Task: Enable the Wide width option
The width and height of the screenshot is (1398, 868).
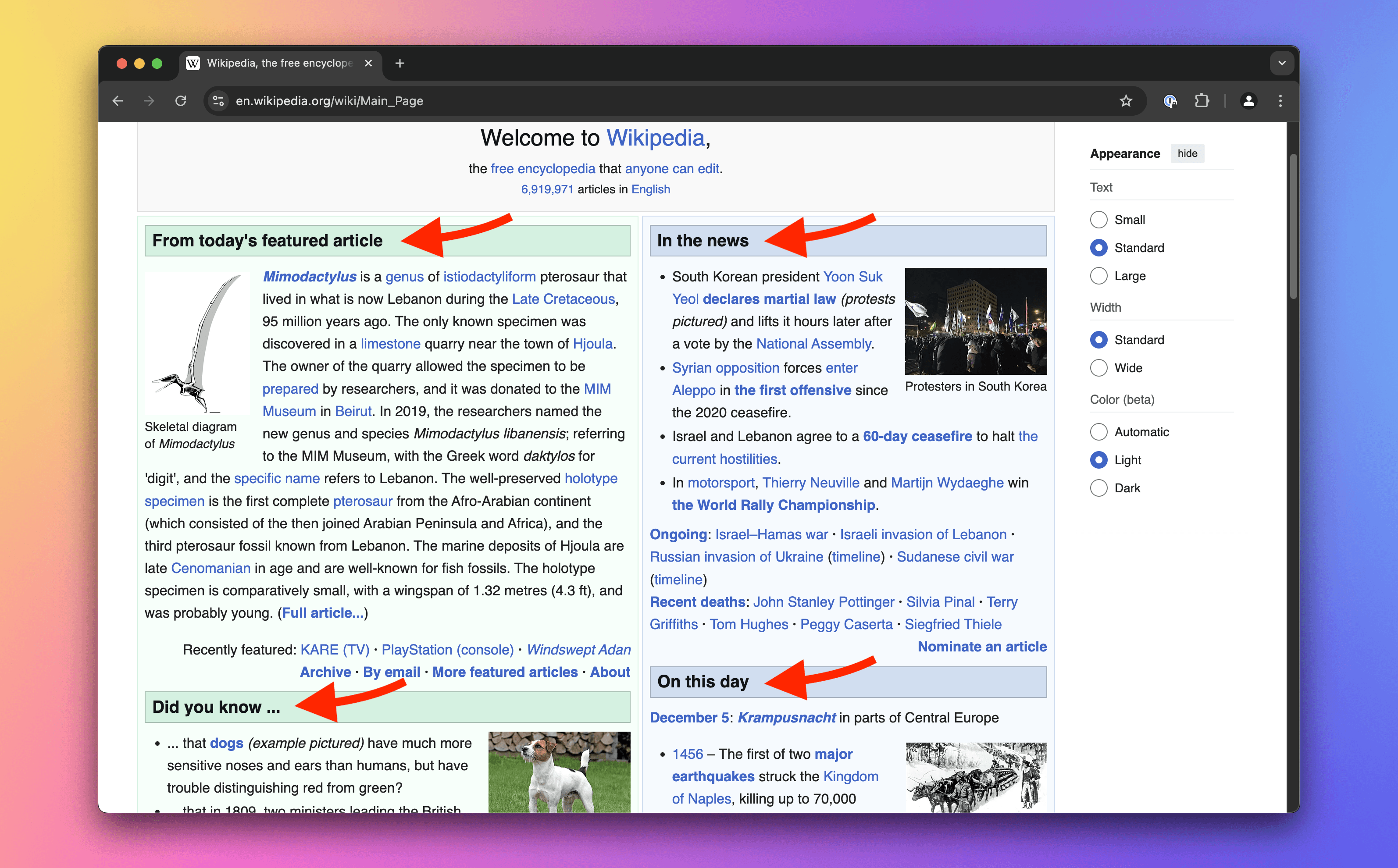Action: pos(1098,367)
